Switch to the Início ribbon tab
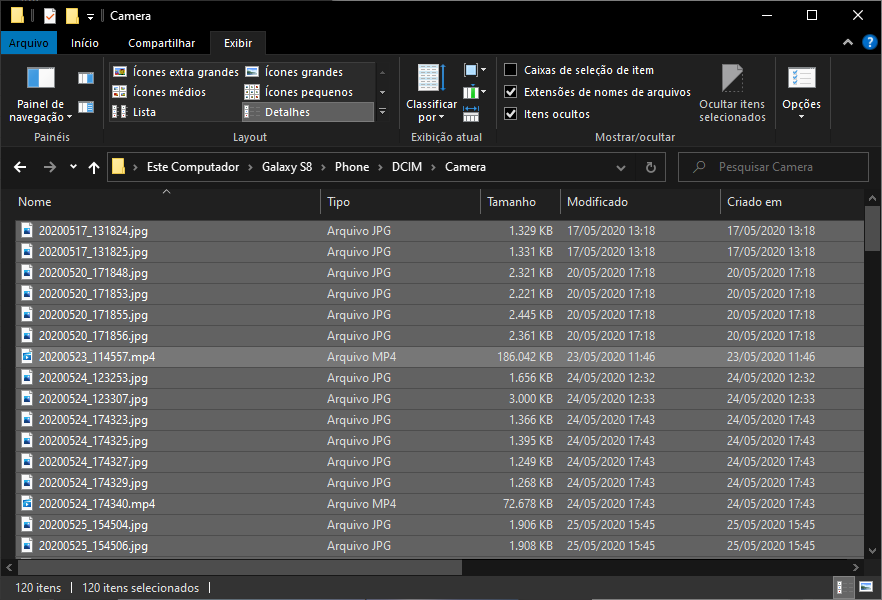The width and height of the screenshot is (882, 600). pyautogui.click(x=84, y=43)
